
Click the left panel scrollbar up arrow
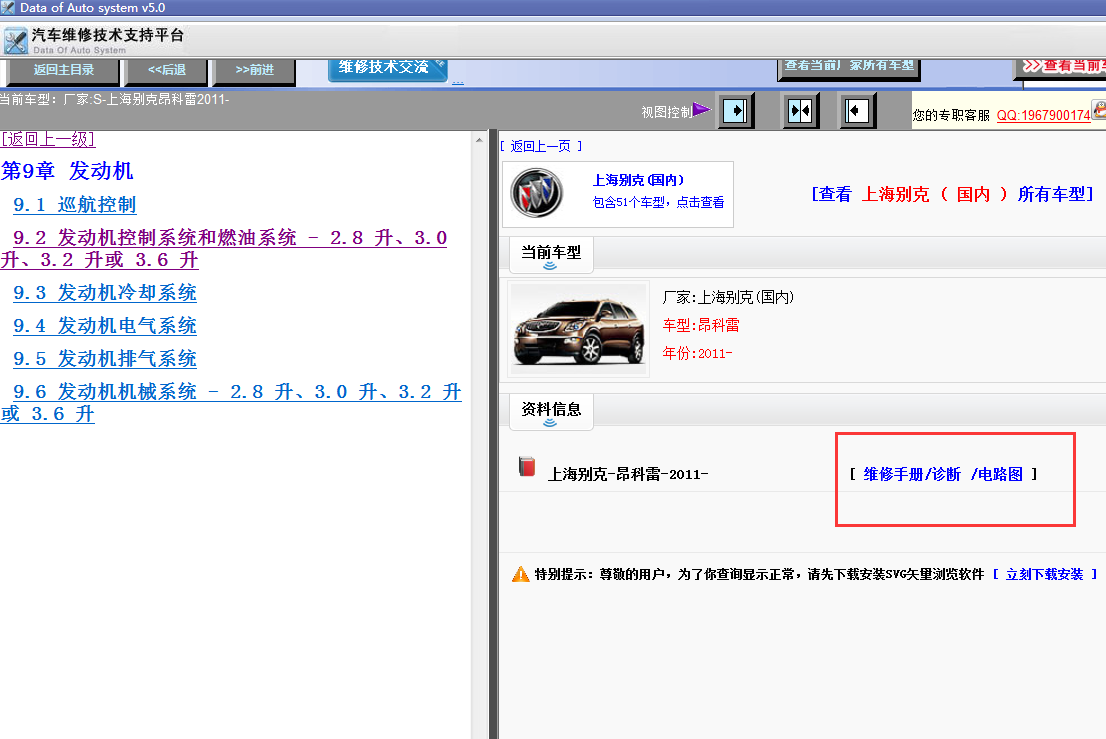pos(479,139)
